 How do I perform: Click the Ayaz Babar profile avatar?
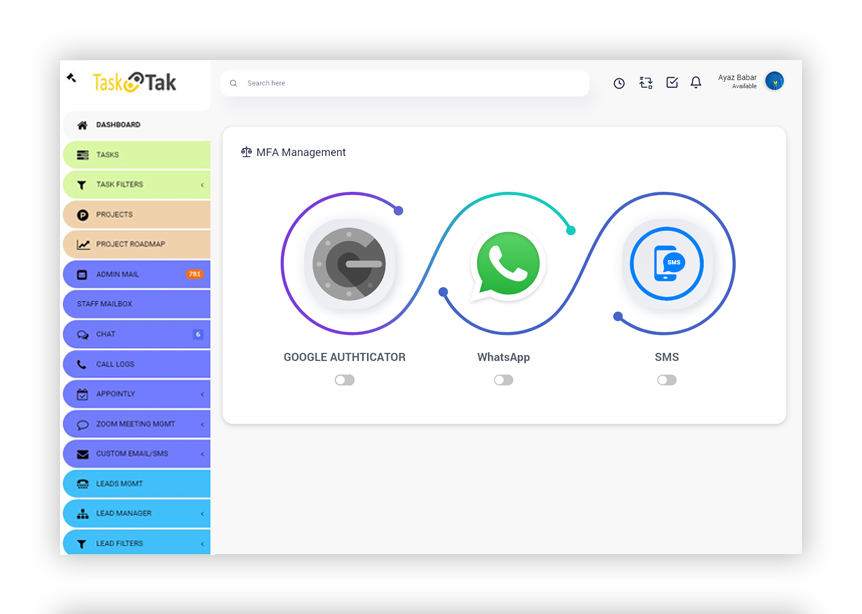(775, 81)
